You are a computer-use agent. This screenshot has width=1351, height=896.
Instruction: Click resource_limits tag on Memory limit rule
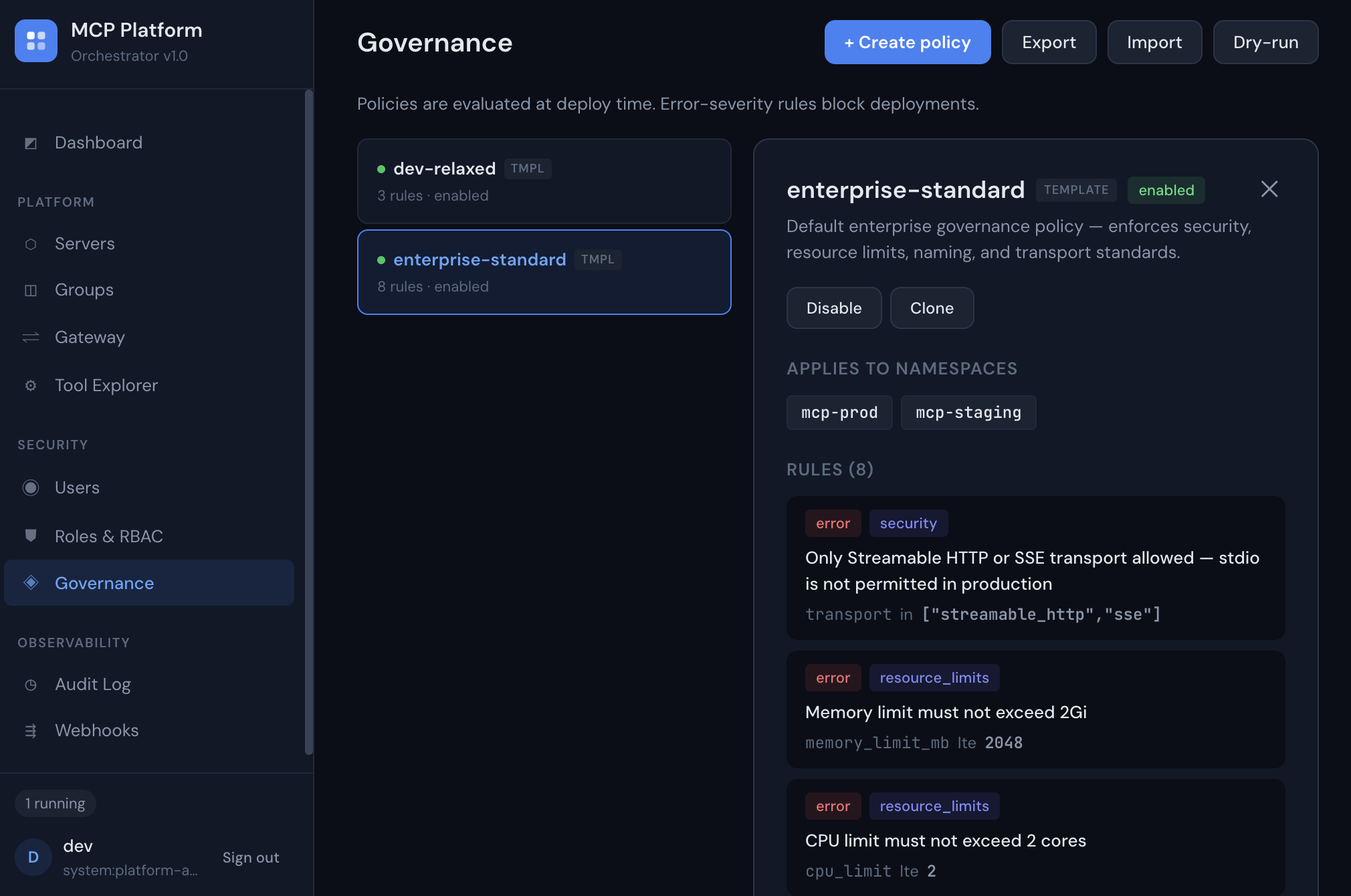pyautogui.click(x=934, y=678)
